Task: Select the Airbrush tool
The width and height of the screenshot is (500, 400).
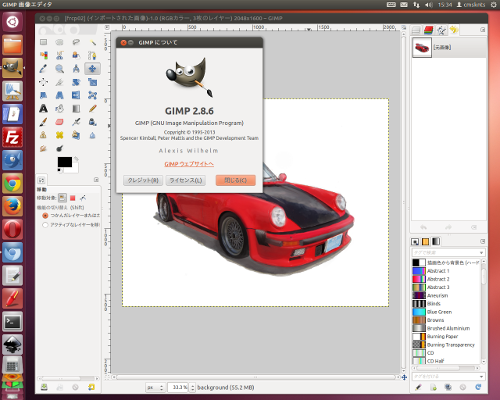Action: click(x=76, y=122)
